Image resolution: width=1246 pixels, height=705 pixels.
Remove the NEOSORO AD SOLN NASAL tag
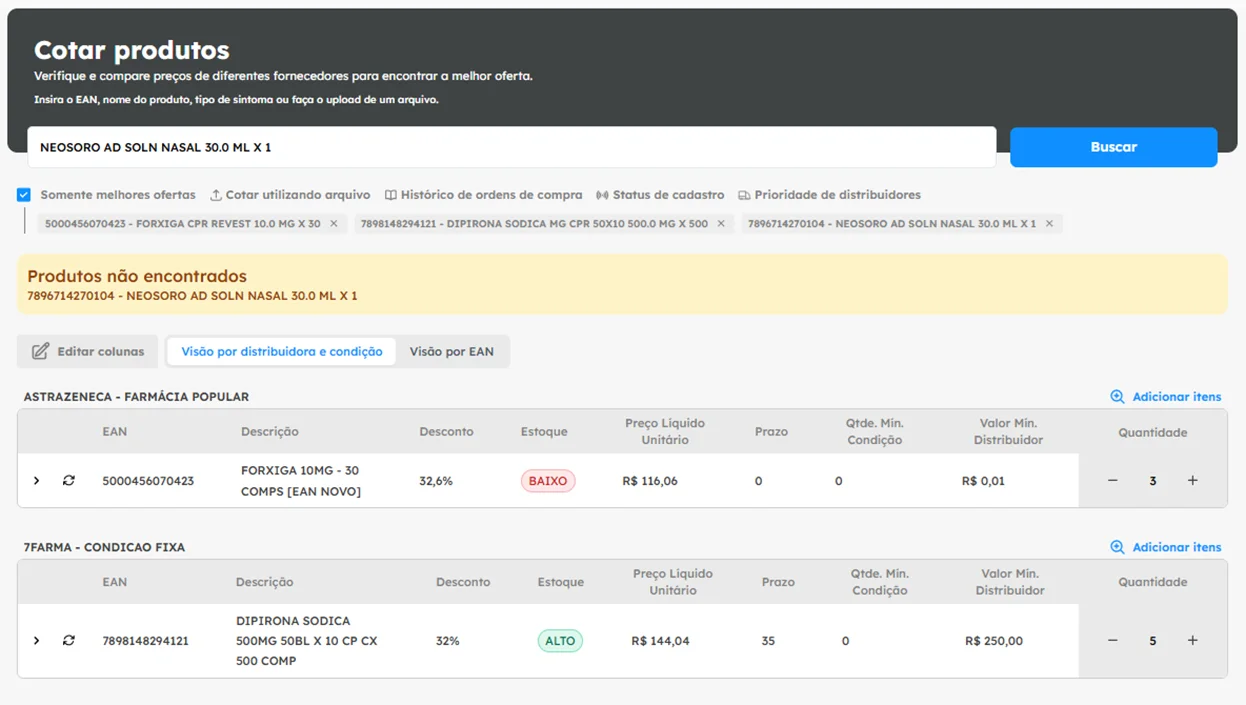[x=1049, y=224]
